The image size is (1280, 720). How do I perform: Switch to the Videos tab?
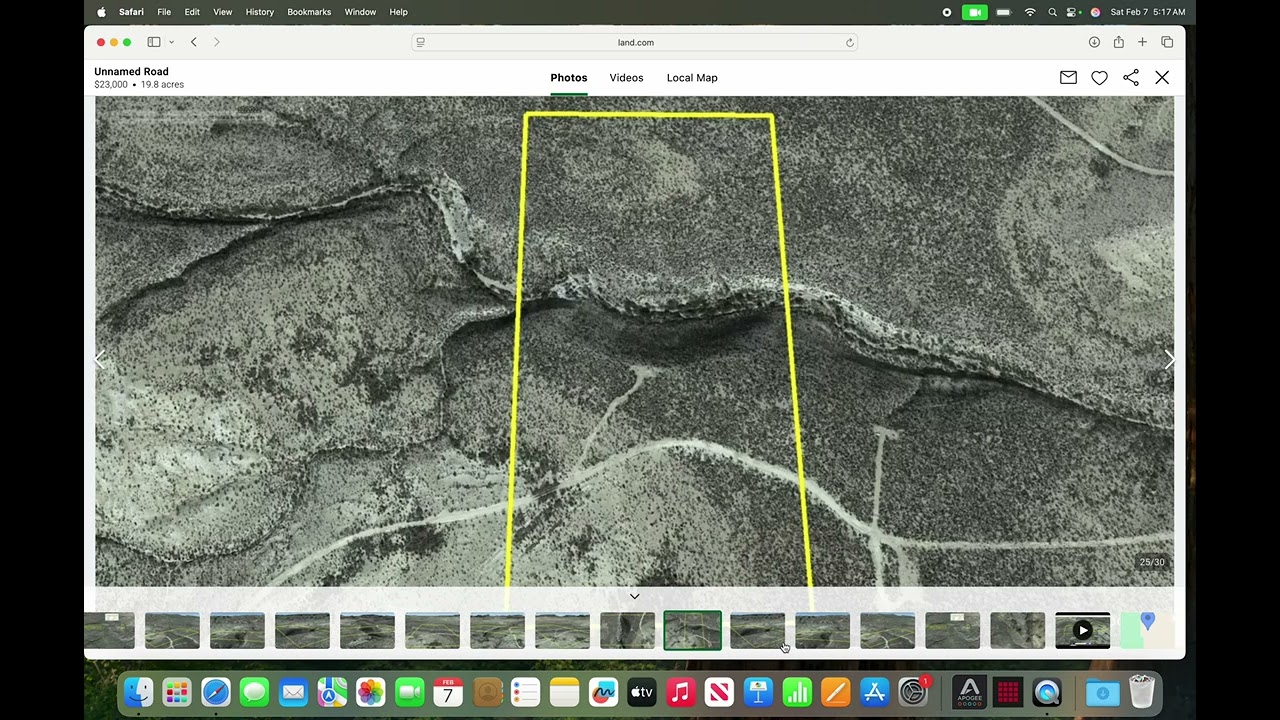point(626,78)
